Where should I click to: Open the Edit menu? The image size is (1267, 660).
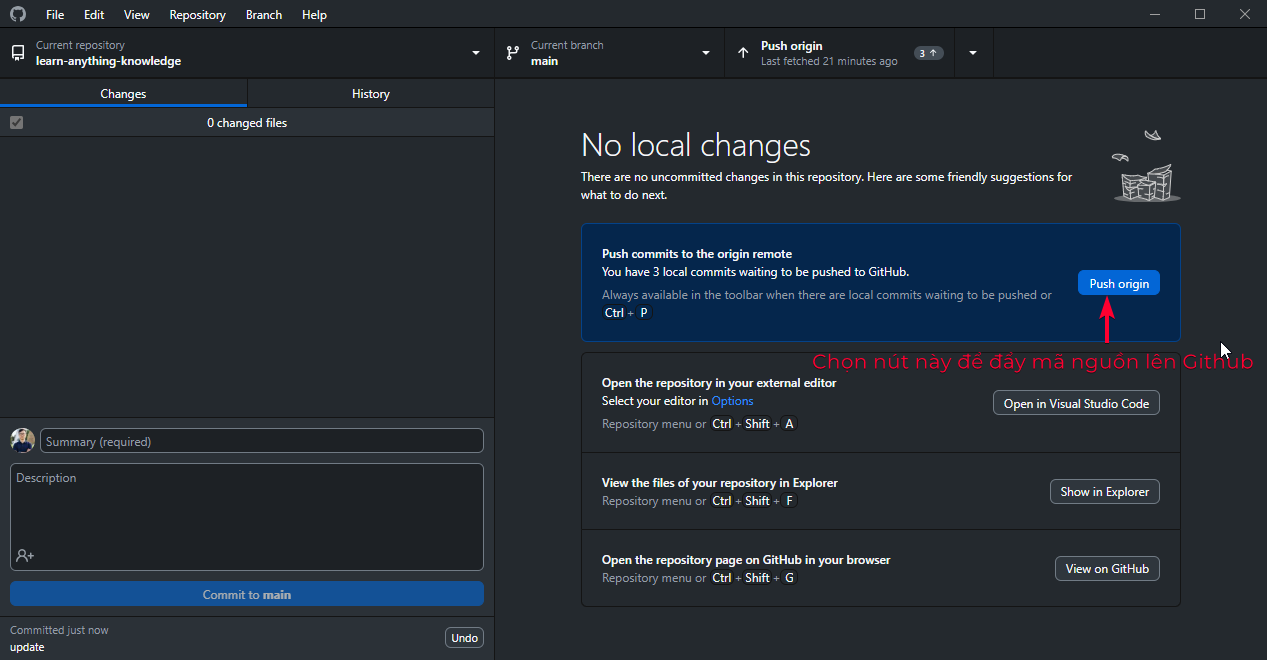click(x=94, y=15)
